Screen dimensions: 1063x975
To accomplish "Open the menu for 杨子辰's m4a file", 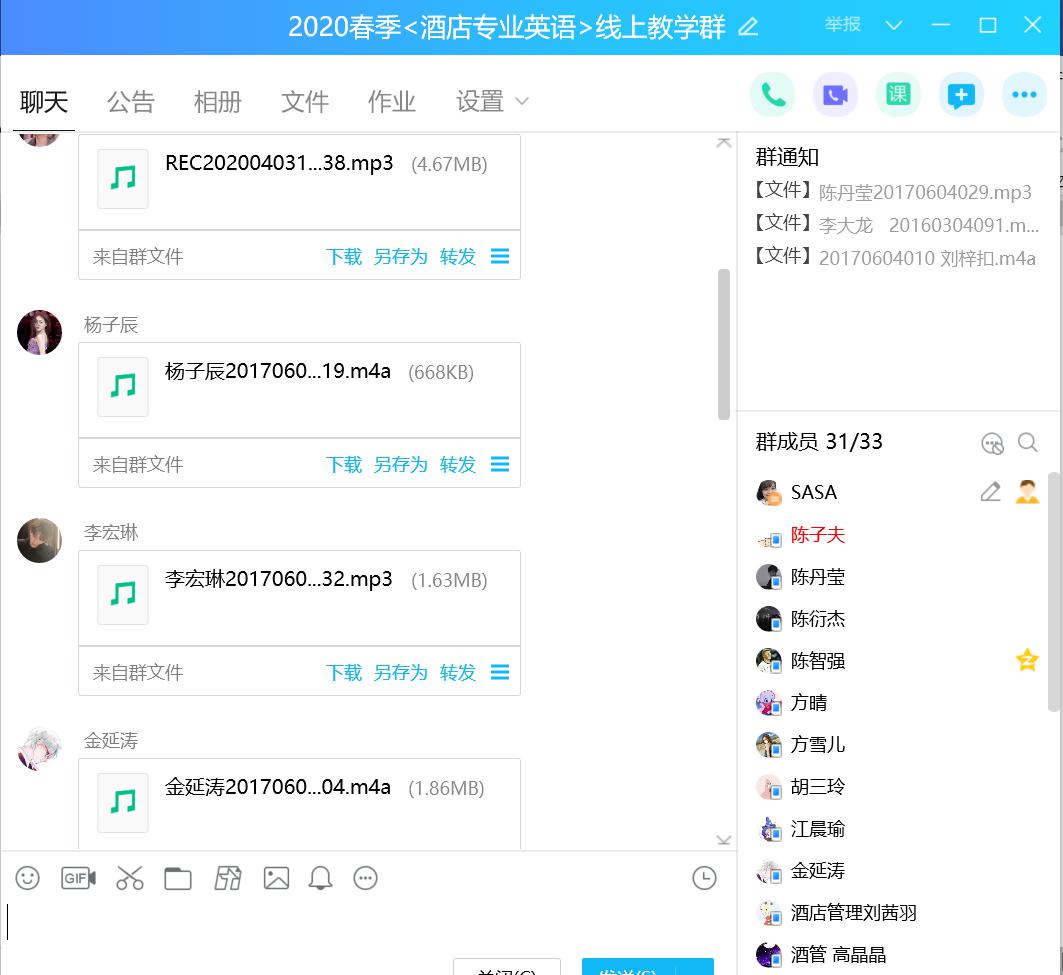I will [x=500, y=465].
